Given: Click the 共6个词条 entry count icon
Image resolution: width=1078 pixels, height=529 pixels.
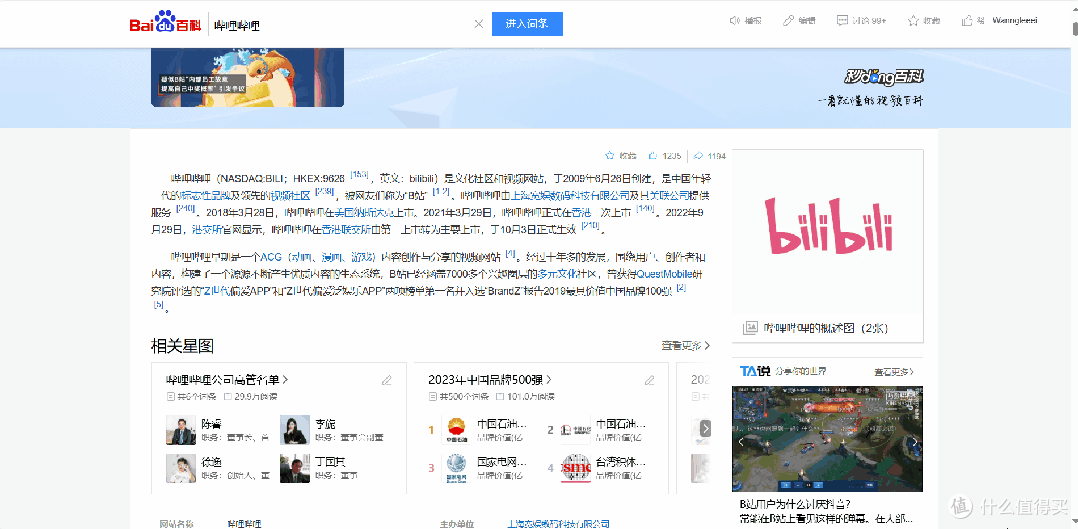Looking at the screenshot, I should [170, 397].
